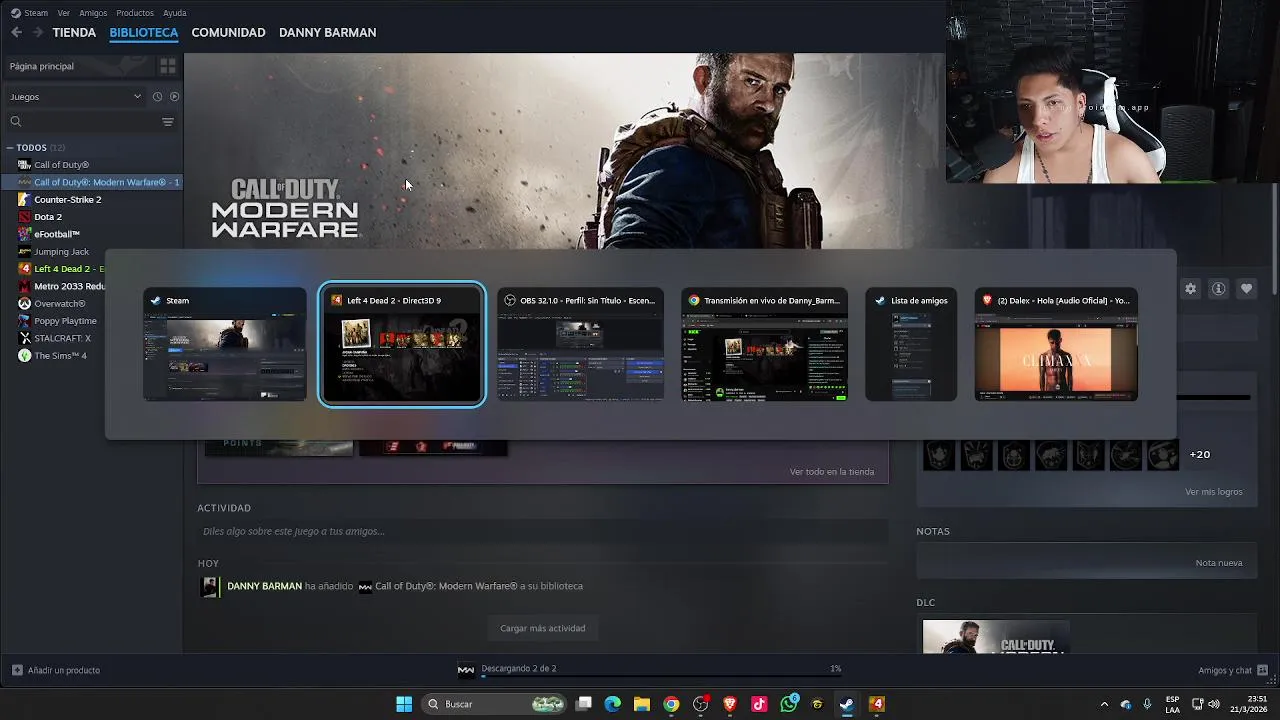Toggle ready-to-play filter icon

tap(174, 97)
